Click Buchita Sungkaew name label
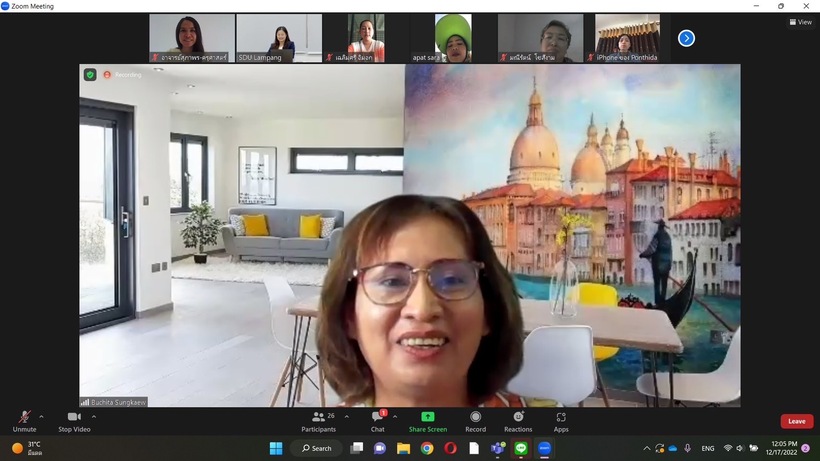Screen dimensions: 820x461 pyautogui.click(x=118, y=402)
